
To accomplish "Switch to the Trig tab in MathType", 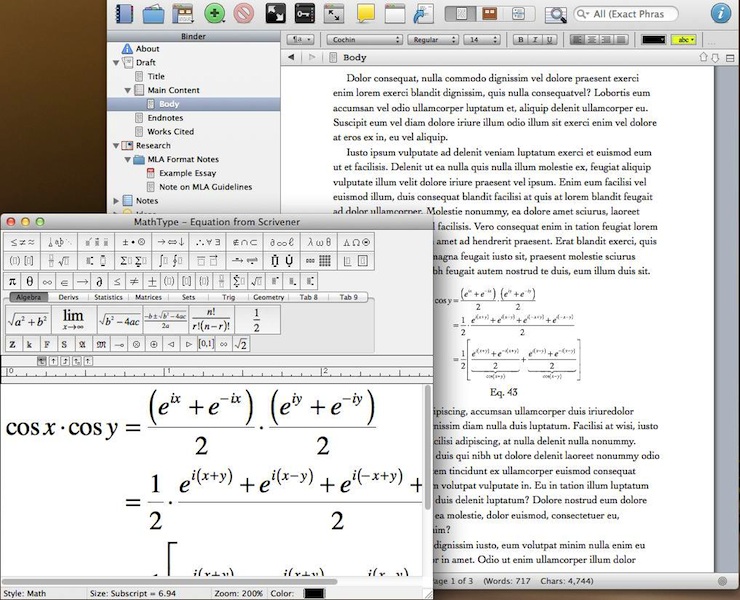I will [x=228, y=297].
